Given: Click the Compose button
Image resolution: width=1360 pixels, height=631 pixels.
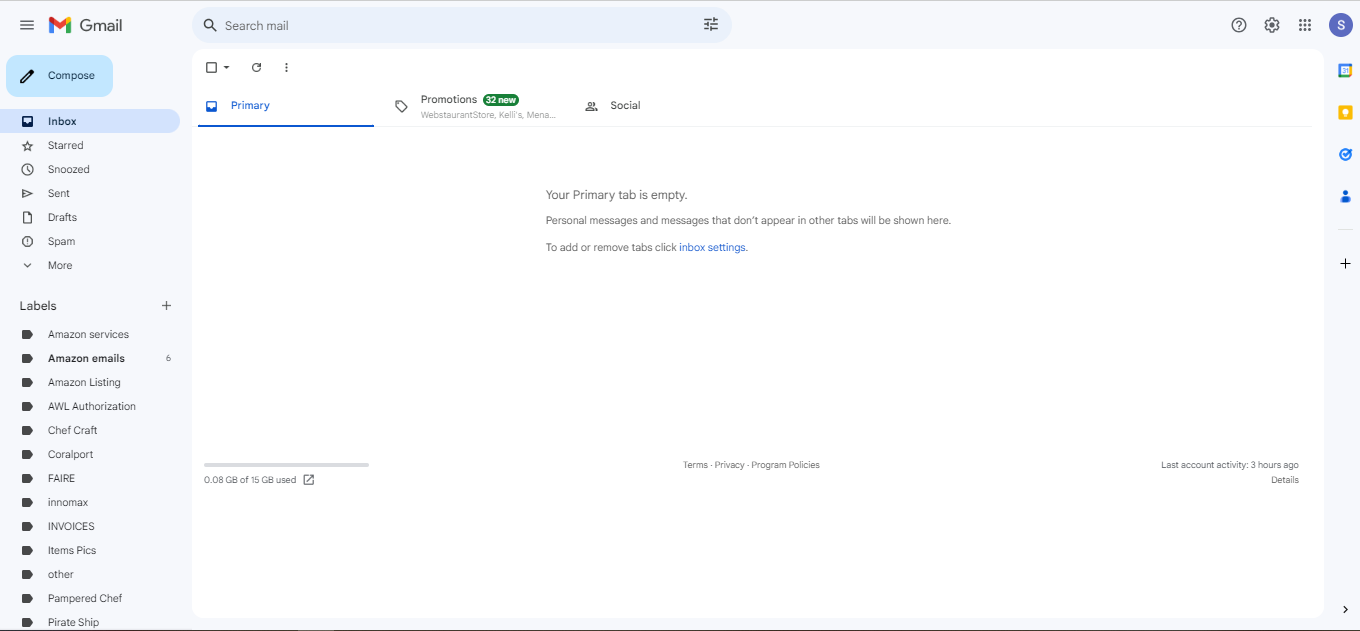Looking at the screenshot, I should point(59,76).
